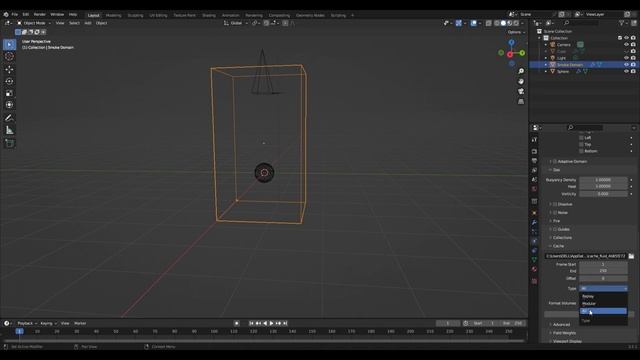Click the Blender logo menu icon
640x360 pixels.
point(6,14)
